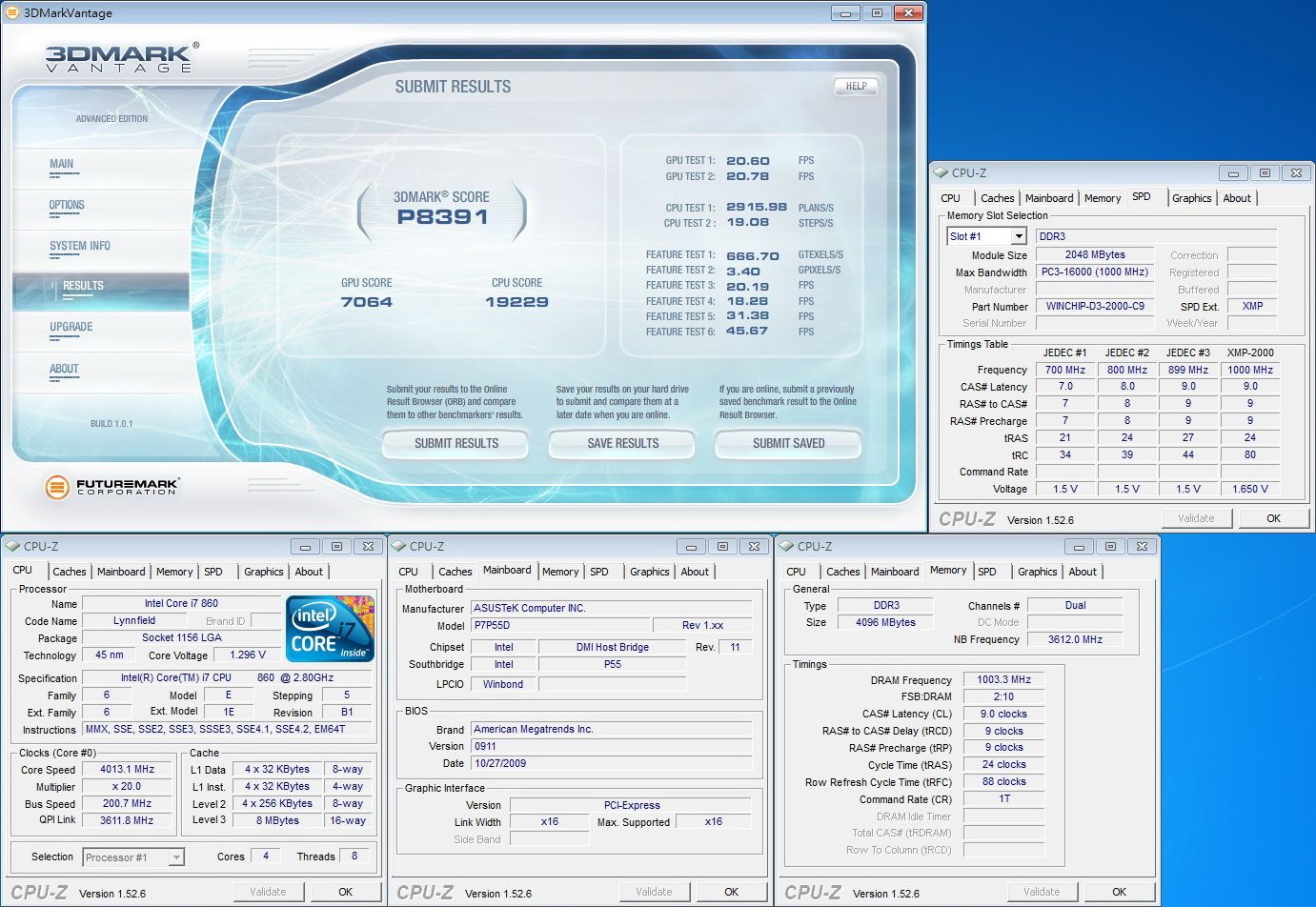Minimize the 3DMarkVantage window
The height and width of the screenshot is (907, 1316).
[844, 12]
